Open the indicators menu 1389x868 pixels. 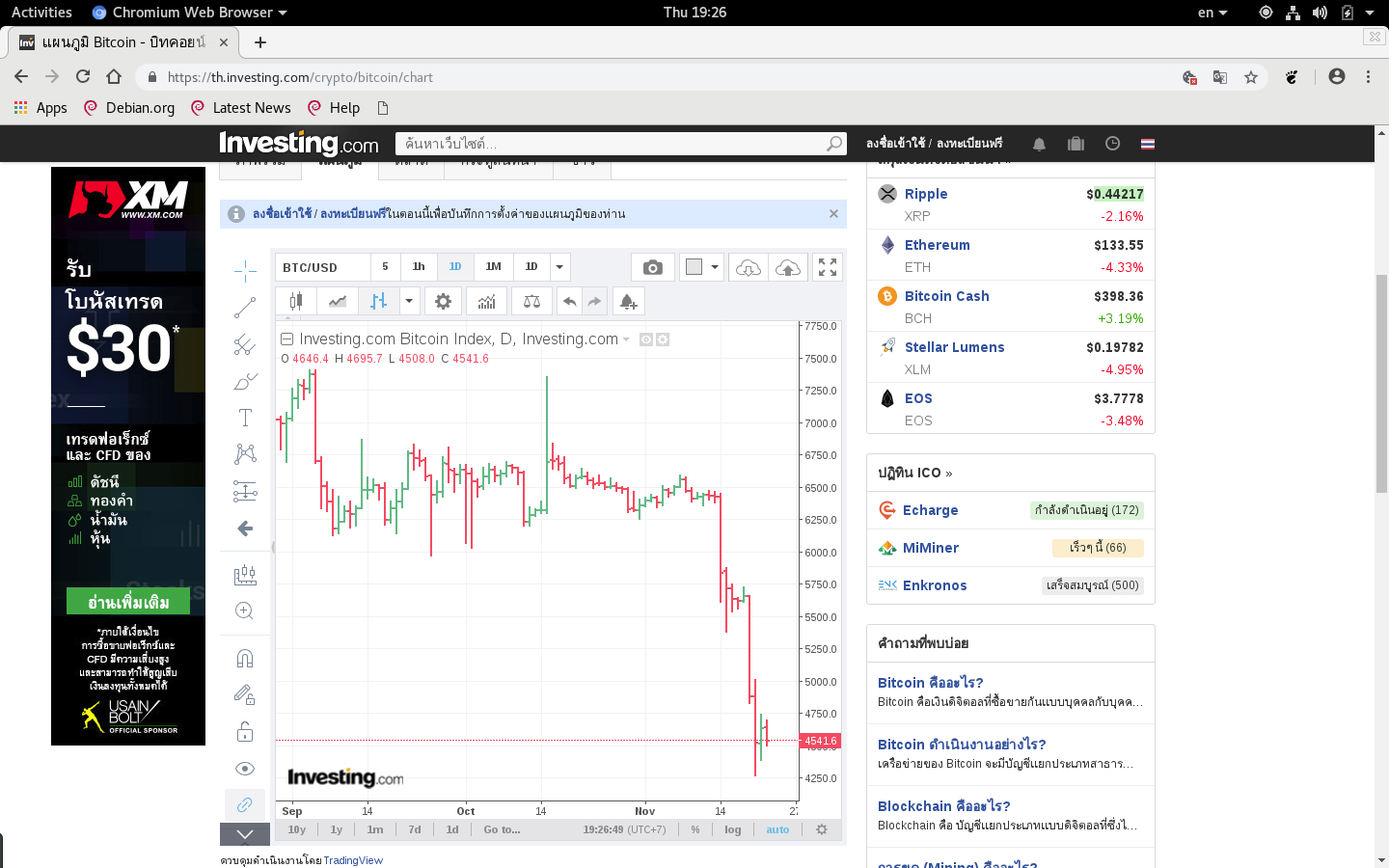(487, 302)
